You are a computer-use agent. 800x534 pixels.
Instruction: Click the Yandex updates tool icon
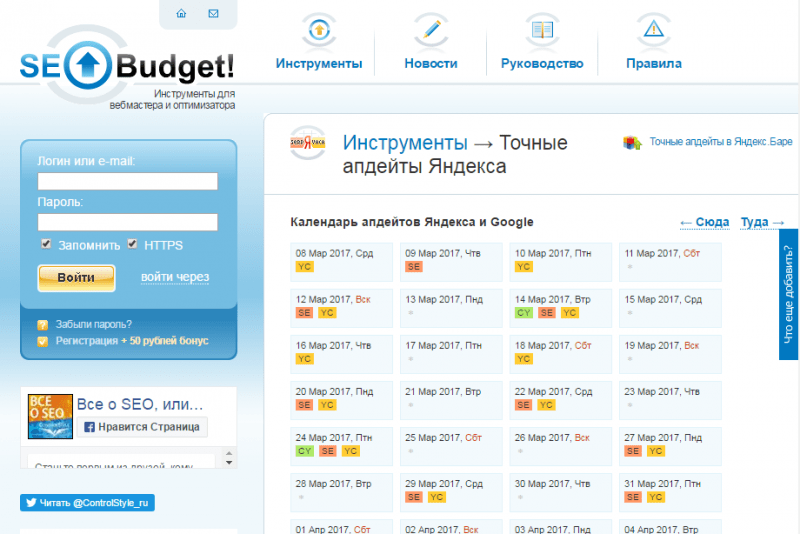point(308,143)
